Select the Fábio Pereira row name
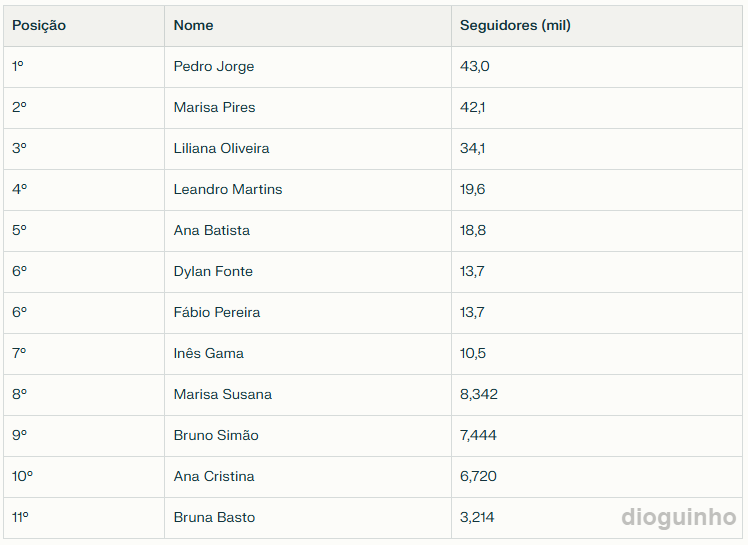Image resolution: width=748 pixels, height=545 pixels. coord(217,312)
